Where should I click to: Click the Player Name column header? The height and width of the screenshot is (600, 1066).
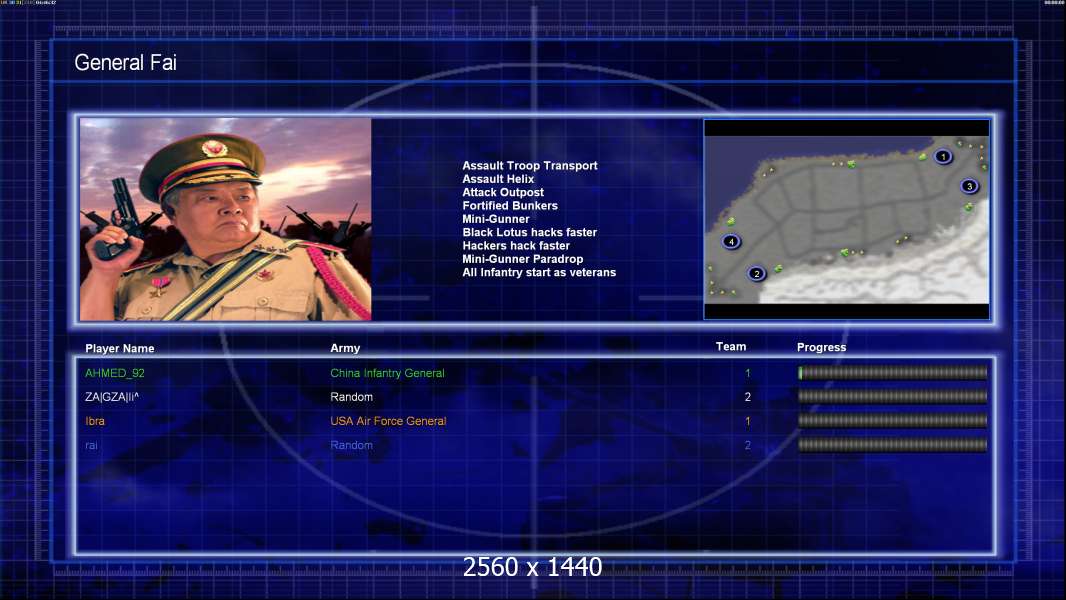[120, 349]
